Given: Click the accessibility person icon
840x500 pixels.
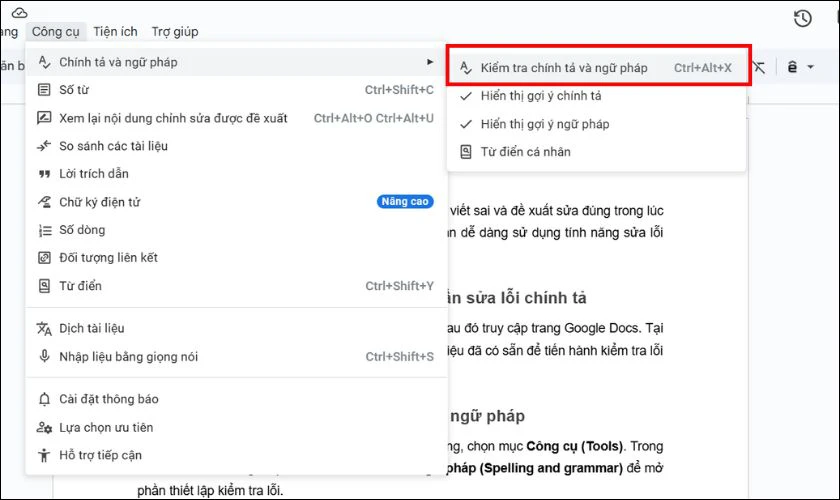Looking at the screenshot, I should tap(44, 455).
